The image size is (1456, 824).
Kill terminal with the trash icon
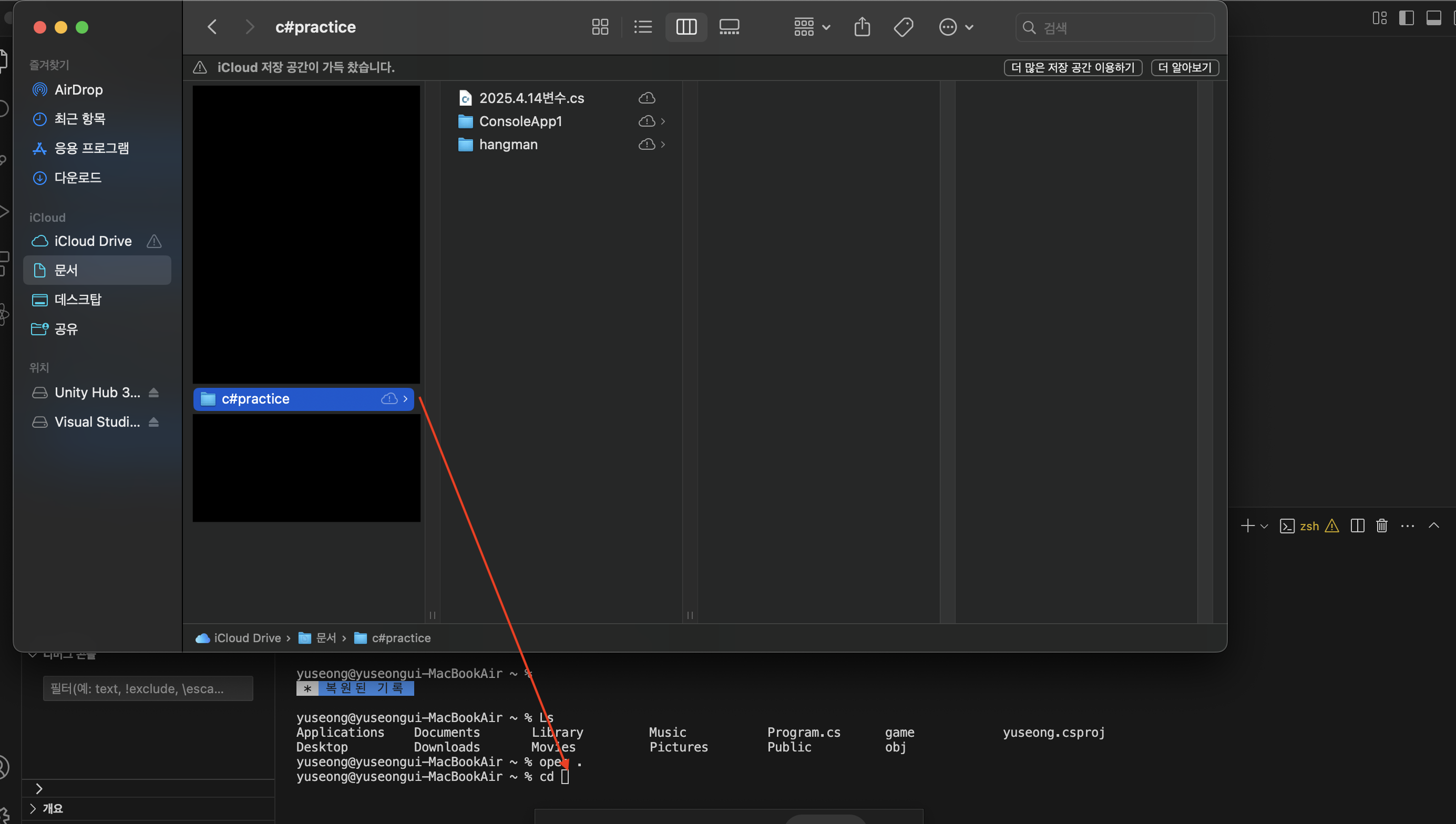pyautogui.click(x=1381, y=526)
